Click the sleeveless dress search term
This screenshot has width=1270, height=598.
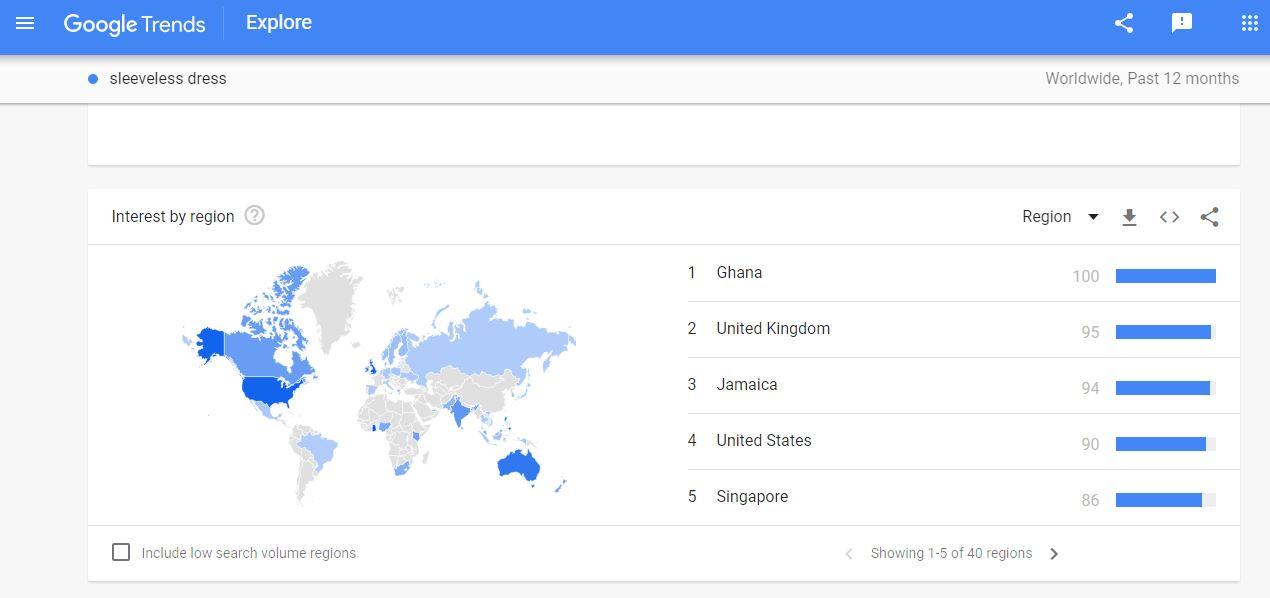[x=168, y=78]
